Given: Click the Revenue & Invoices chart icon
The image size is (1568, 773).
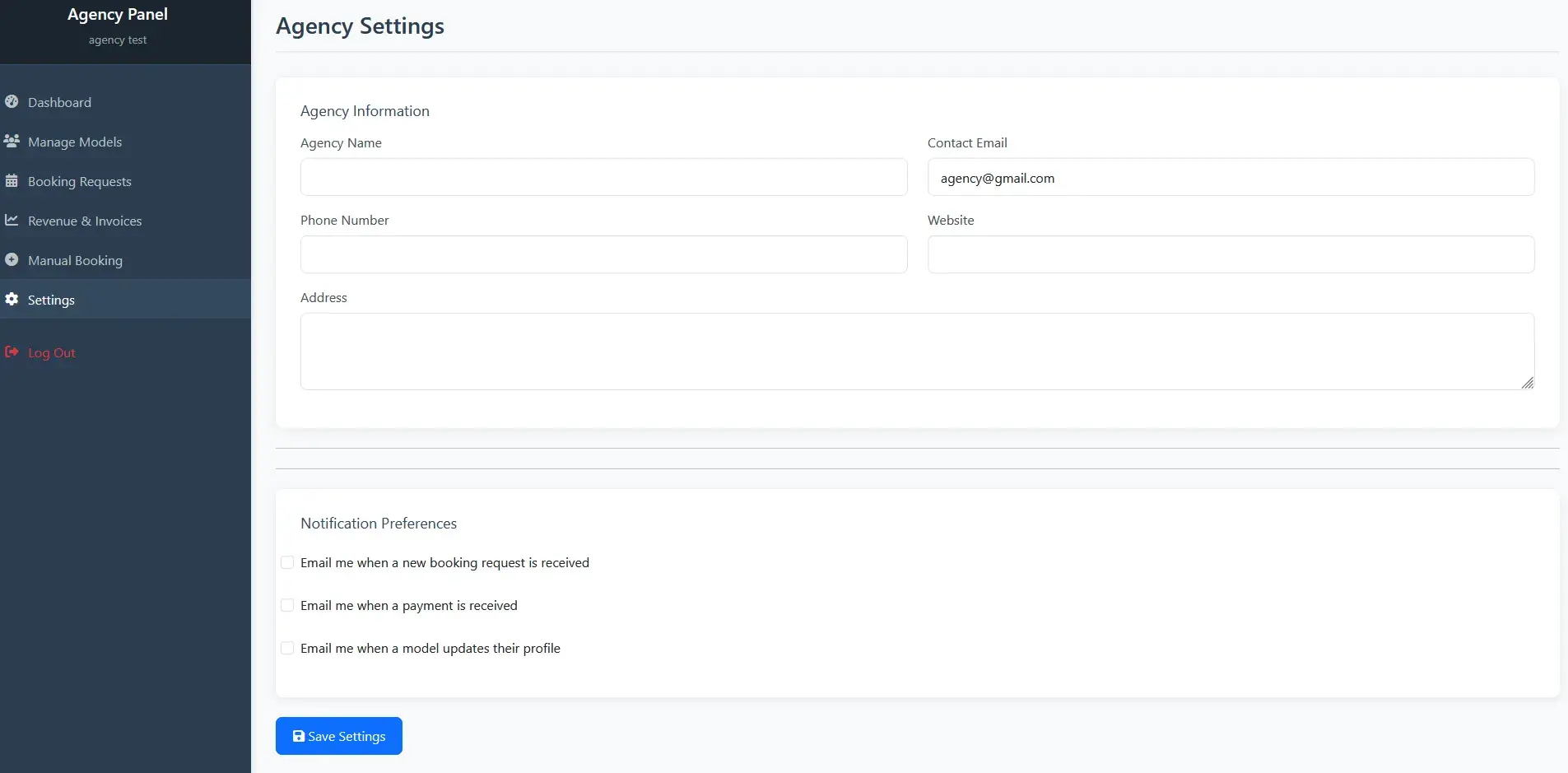Looking at the screenshot, I should 12,221.
